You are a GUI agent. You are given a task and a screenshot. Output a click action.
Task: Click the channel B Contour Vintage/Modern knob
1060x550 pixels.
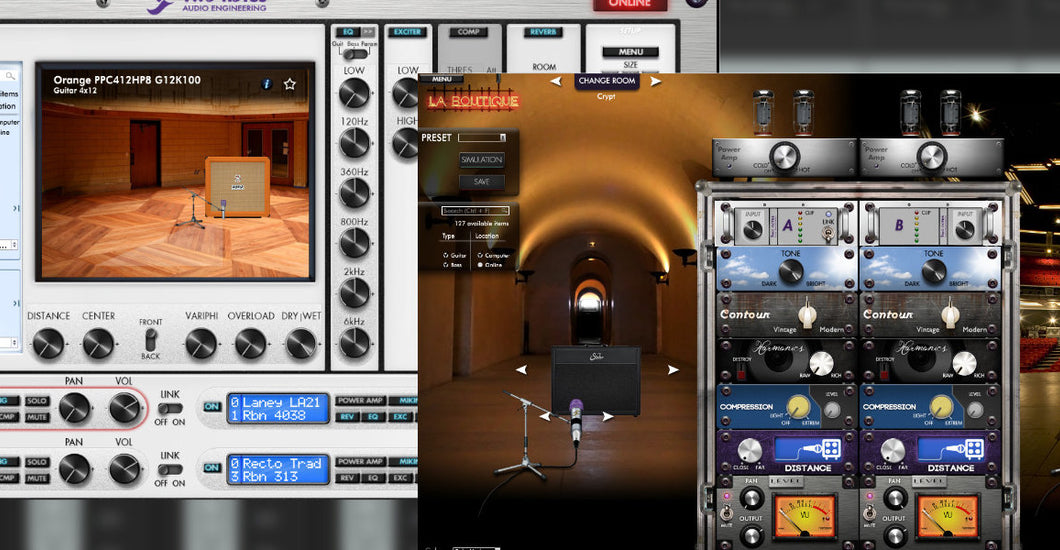coord(950,315)
